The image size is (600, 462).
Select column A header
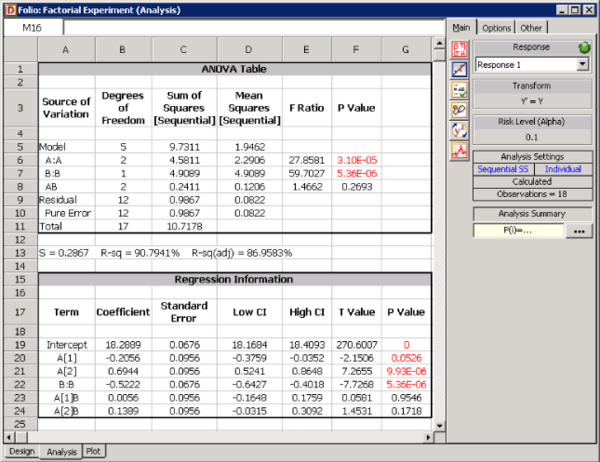tap(66, 50)
